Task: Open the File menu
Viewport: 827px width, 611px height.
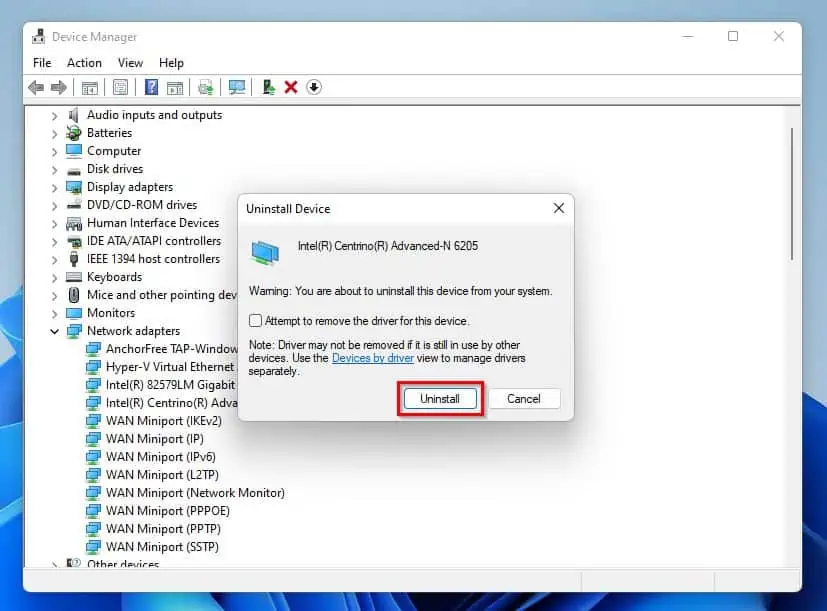Action: pos(42,63)
